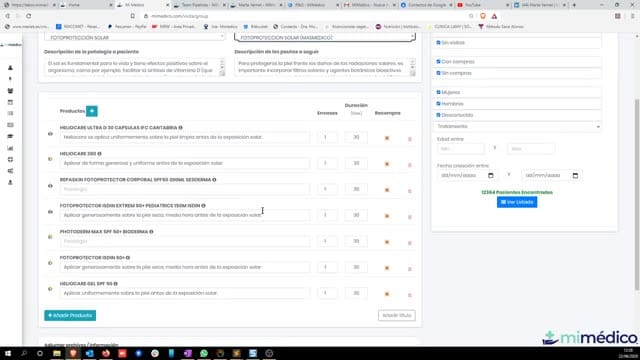Click info icon next to HELIOCARE ULTRA D capsulas
Viewport: 640px width, 360px height.
(x=180, y=128)
